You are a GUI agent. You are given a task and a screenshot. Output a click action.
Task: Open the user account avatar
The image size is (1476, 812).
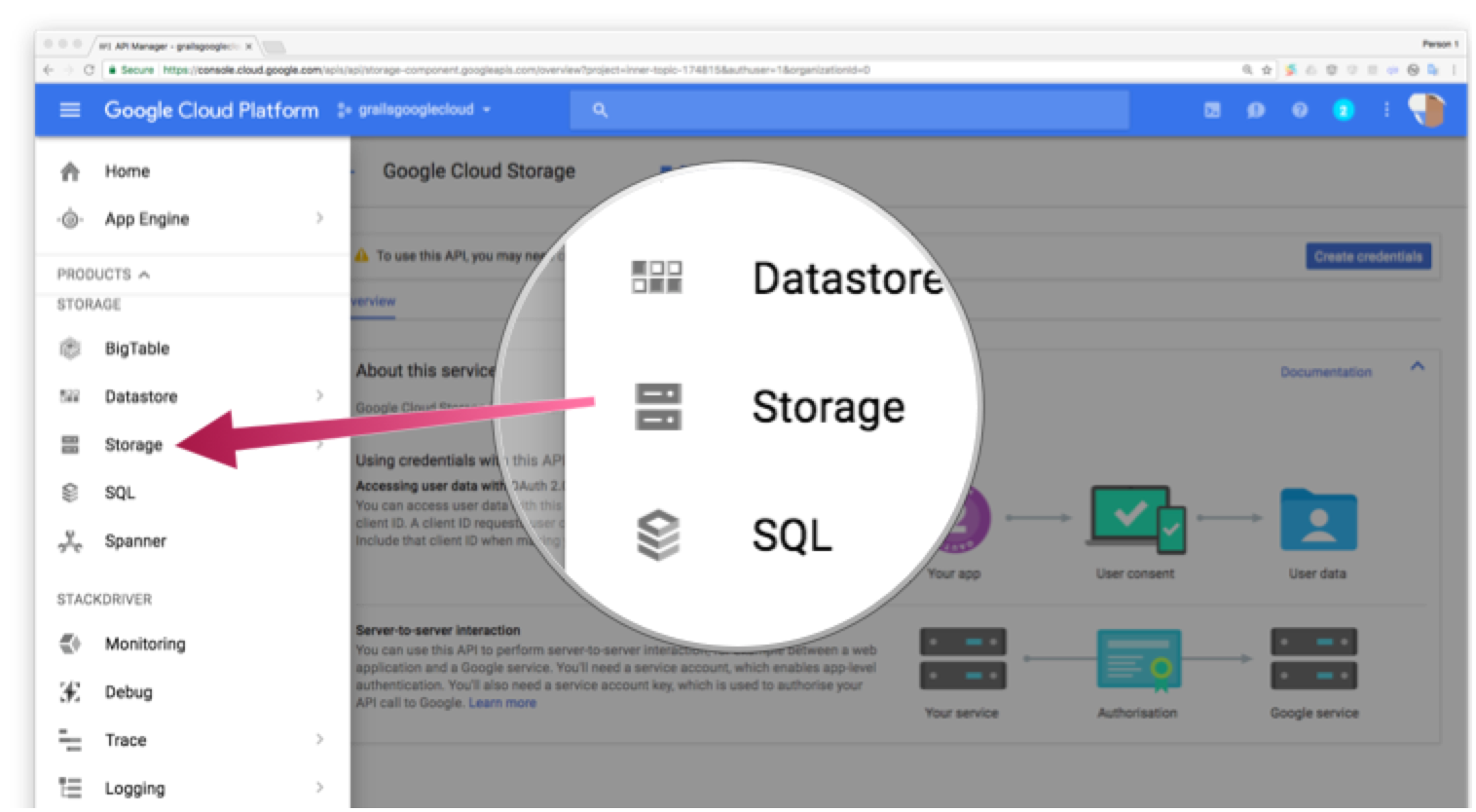click(x=1427, y=110)
